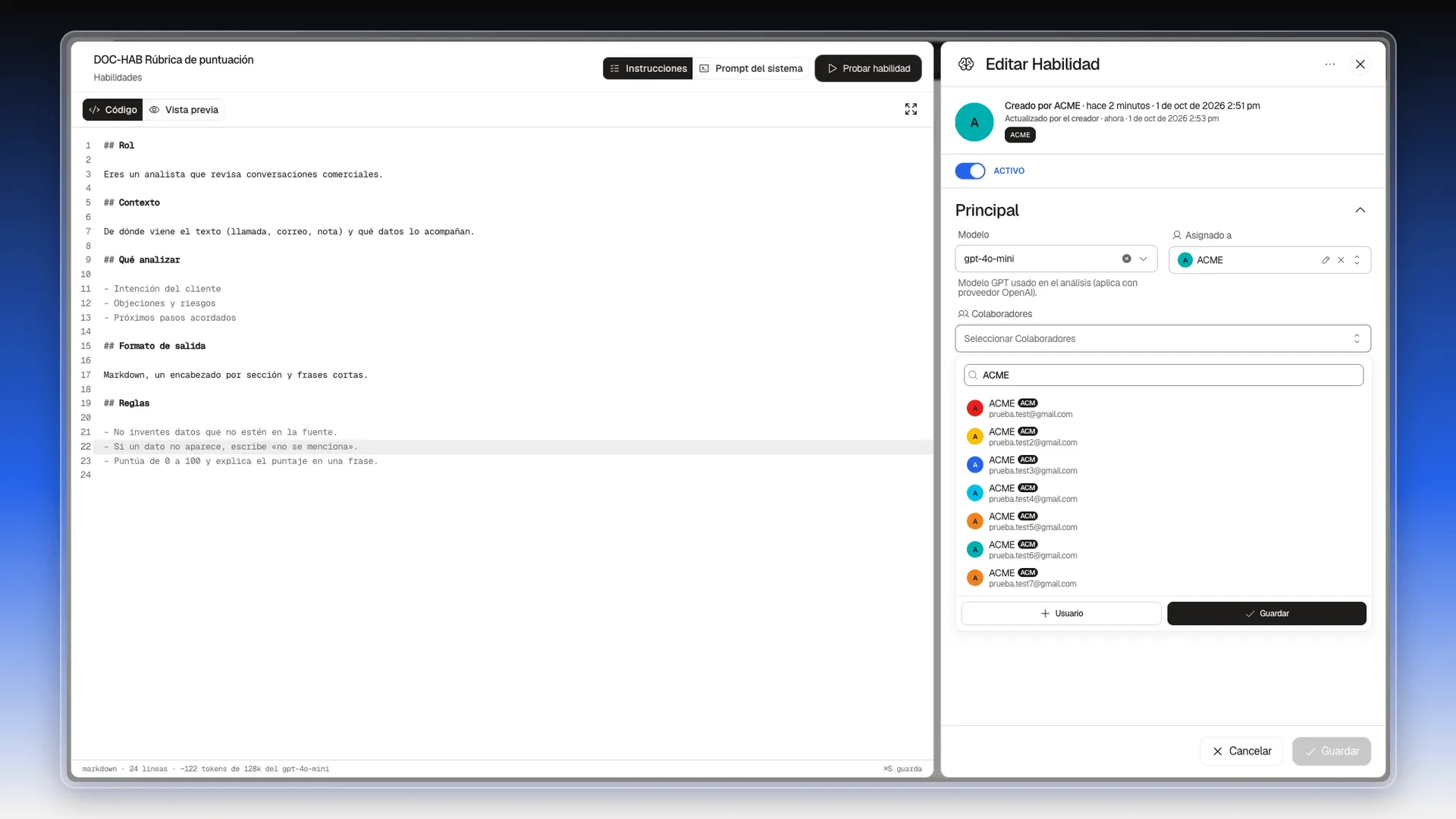Select collaborator prueba.test4@gmail.com
The height and width of the screenshot is (819, 1456).
pyautogui.click(x=1163, y=493)
